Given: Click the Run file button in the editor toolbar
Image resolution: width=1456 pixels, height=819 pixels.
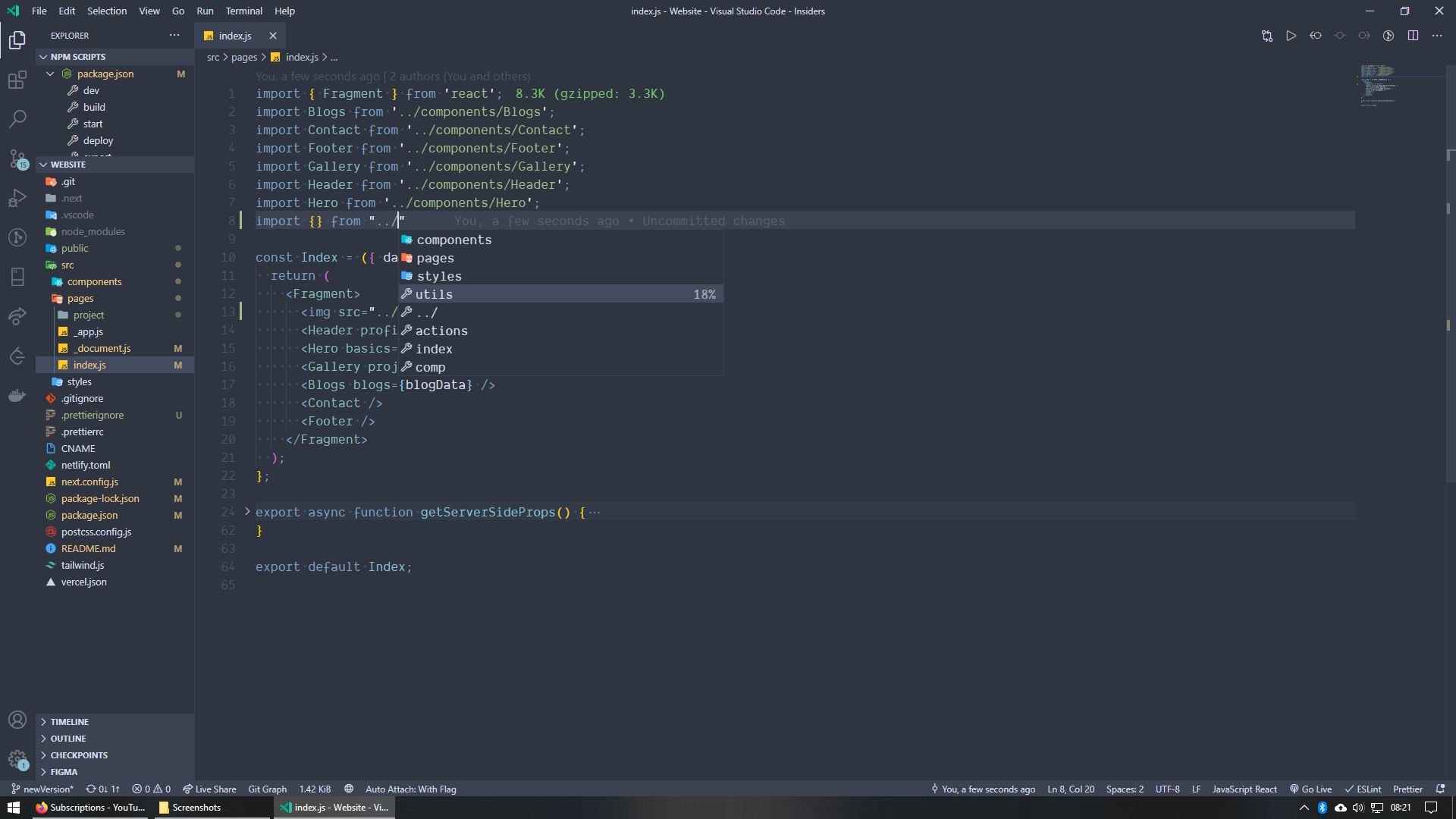Looking at the screenshot, I should pyautogui.click(x=1291, y=36).
